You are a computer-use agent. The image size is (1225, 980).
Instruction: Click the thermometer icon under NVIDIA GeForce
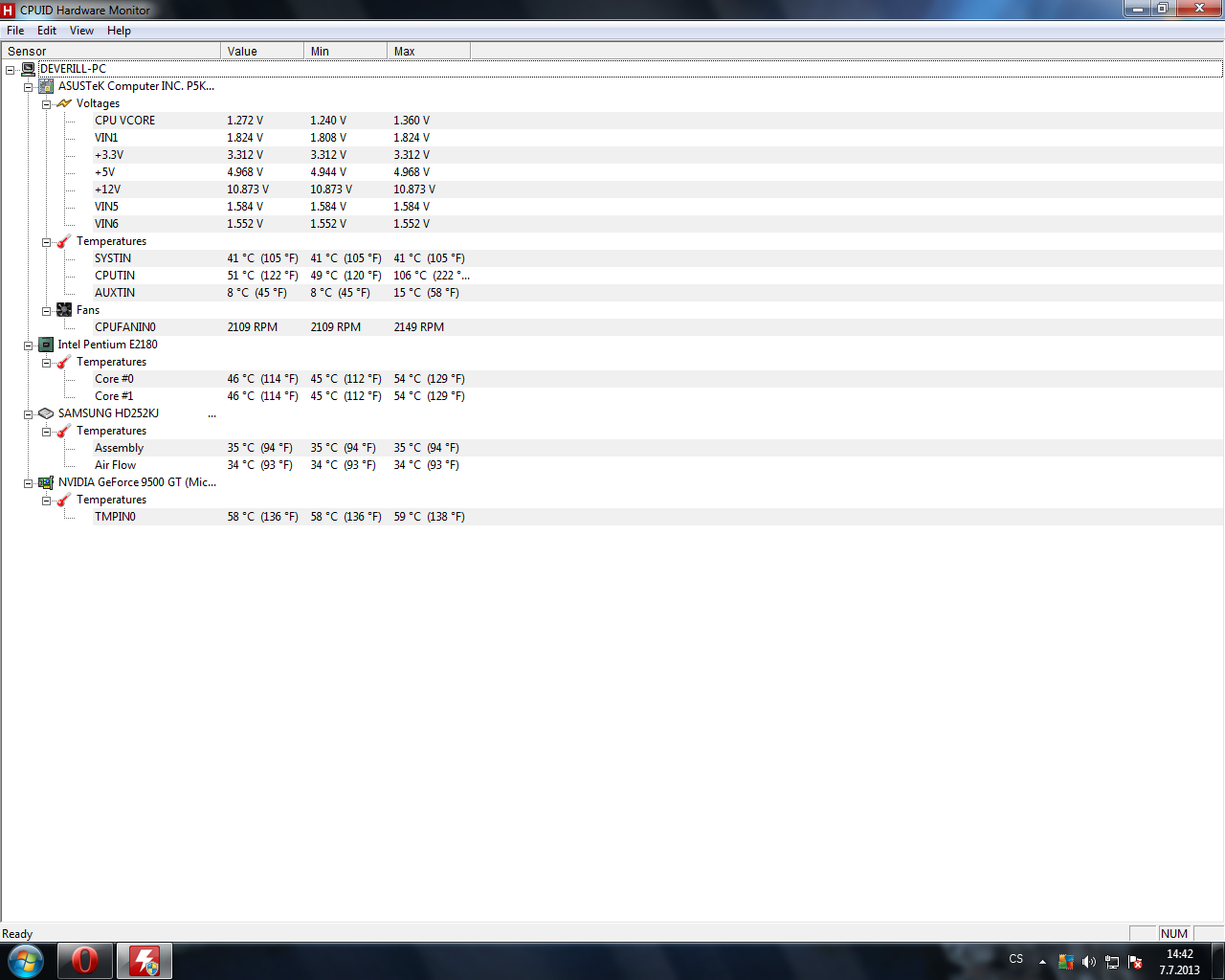(x=64, y=500)
